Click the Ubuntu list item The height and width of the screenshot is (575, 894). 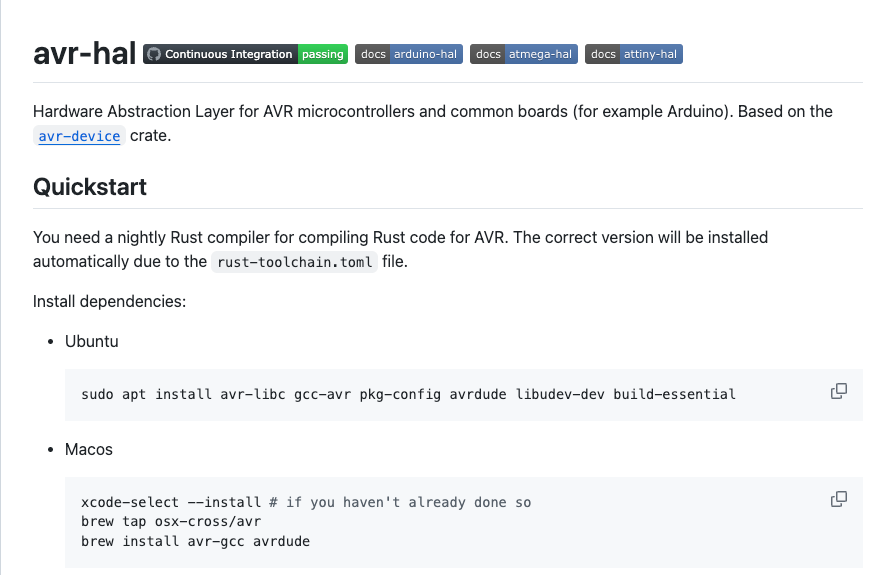[x=92, y=341]
